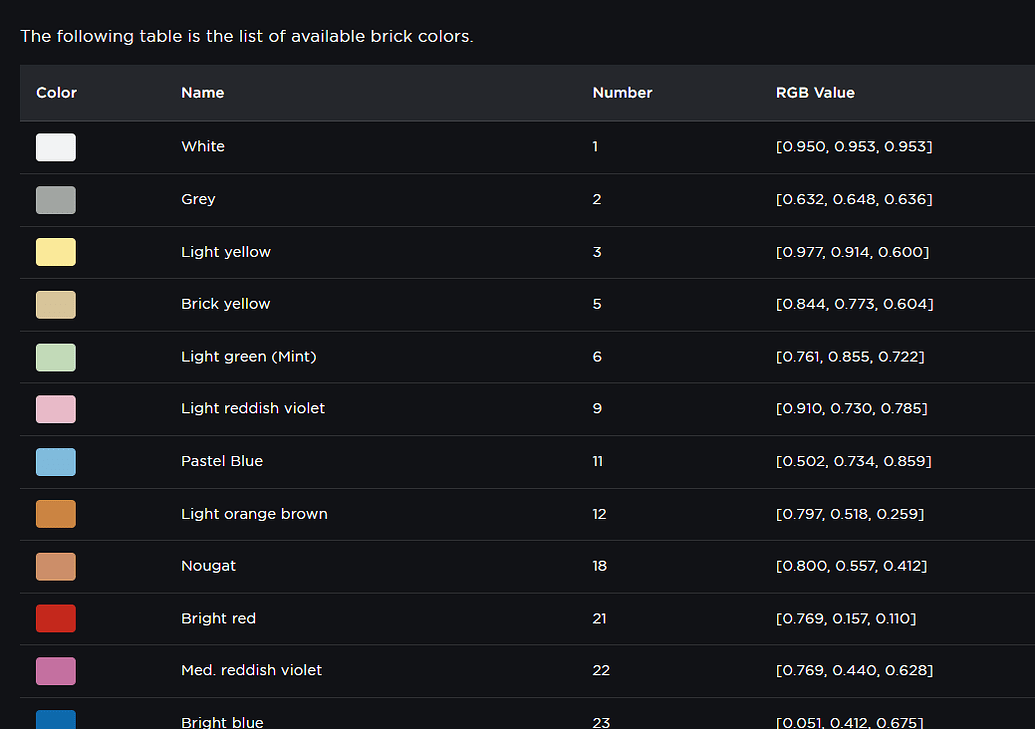Click RGB value [0.950, 0.953, 0.953]
This screenshot has width=1035, height=729.
tap(854, 147)
